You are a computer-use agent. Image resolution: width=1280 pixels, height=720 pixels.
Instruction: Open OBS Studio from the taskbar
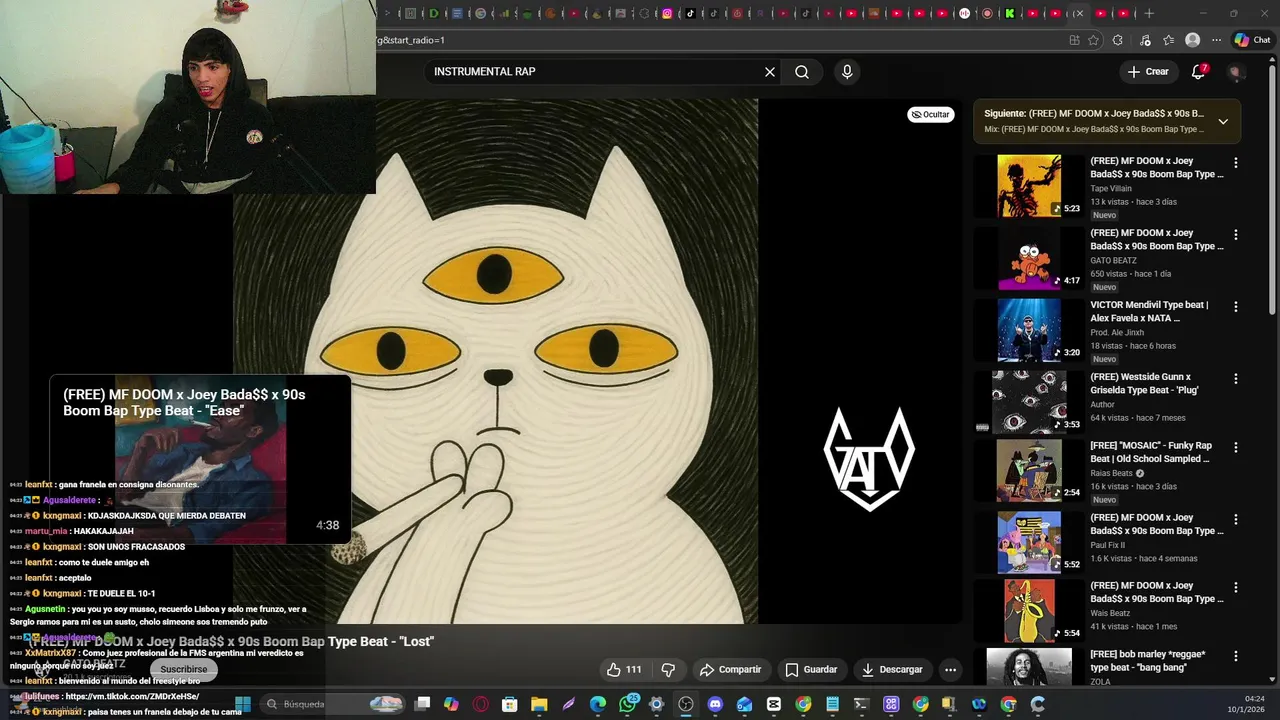click(x=685, y=704)
